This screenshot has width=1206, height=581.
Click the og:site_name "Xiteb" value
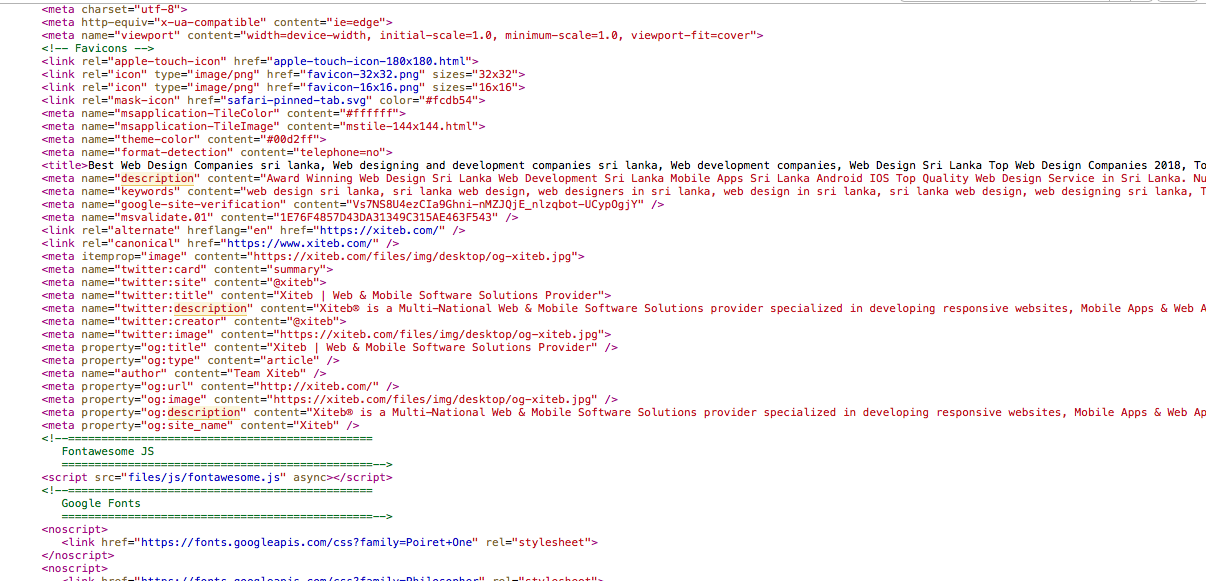(x=316, y=425)
